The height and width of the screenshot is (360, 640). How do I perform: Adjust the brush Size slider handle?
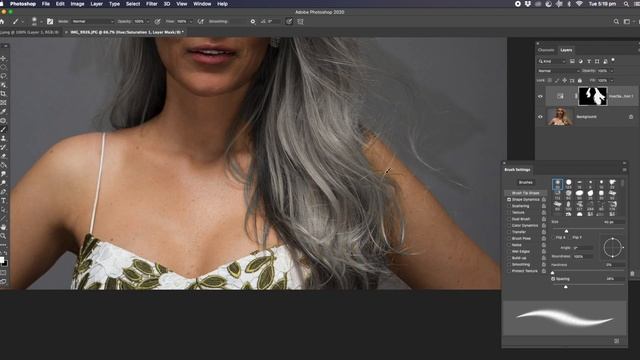pyautogui.click(x=566, y=231)
